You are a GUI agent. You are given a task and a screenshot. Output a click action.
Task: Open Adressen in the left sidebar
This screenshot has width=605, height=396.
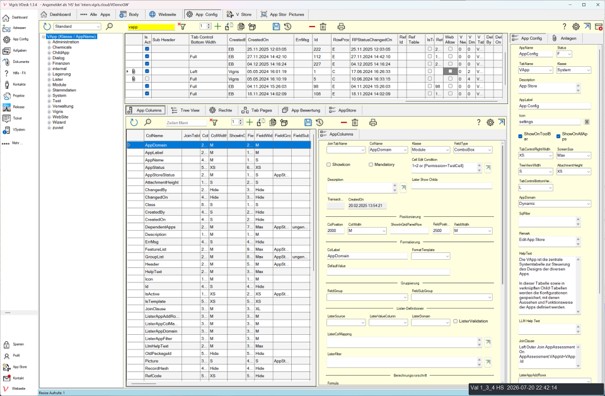[x=14, y=28]
